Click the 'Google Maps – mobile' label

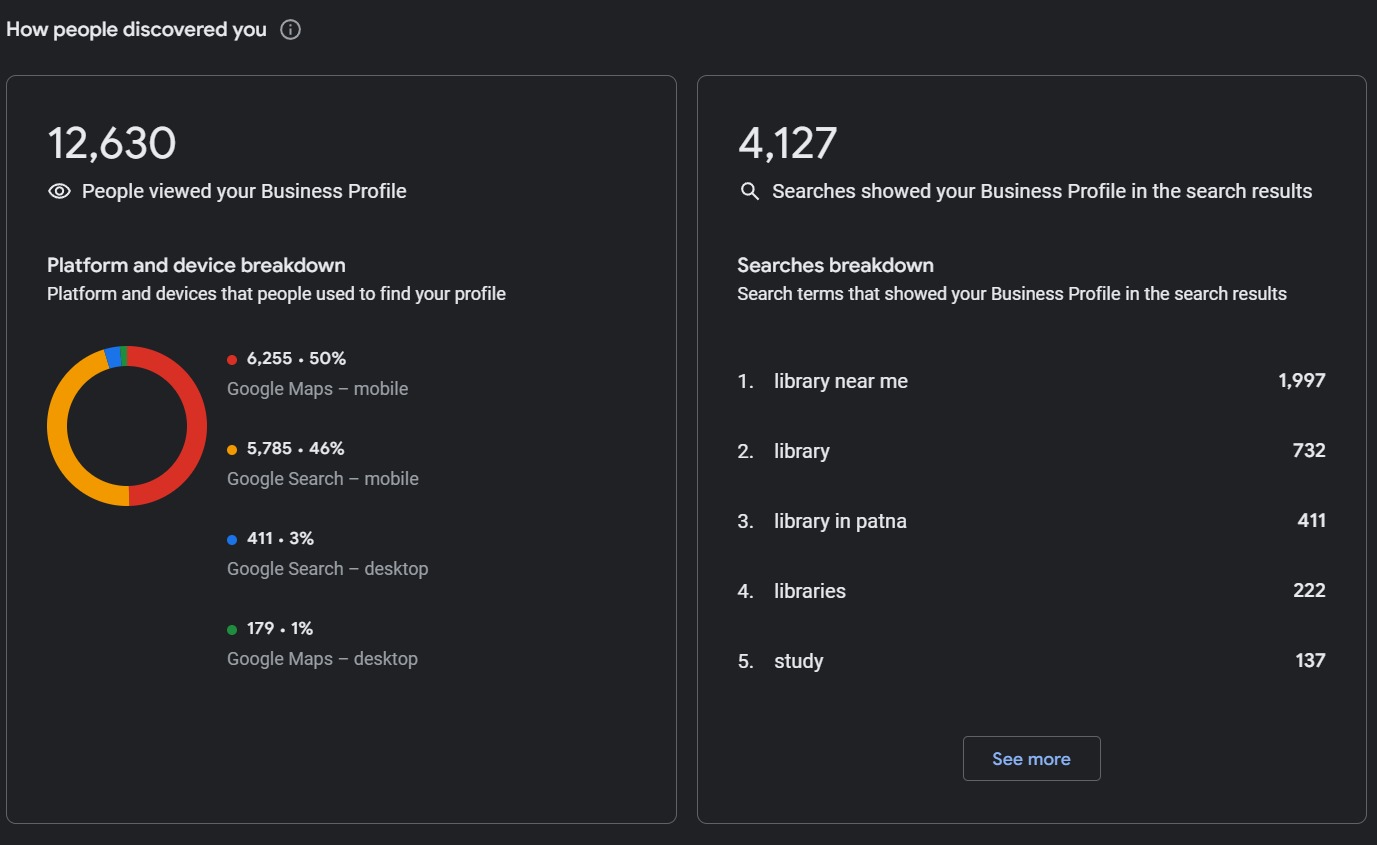(x=317, y=389)
